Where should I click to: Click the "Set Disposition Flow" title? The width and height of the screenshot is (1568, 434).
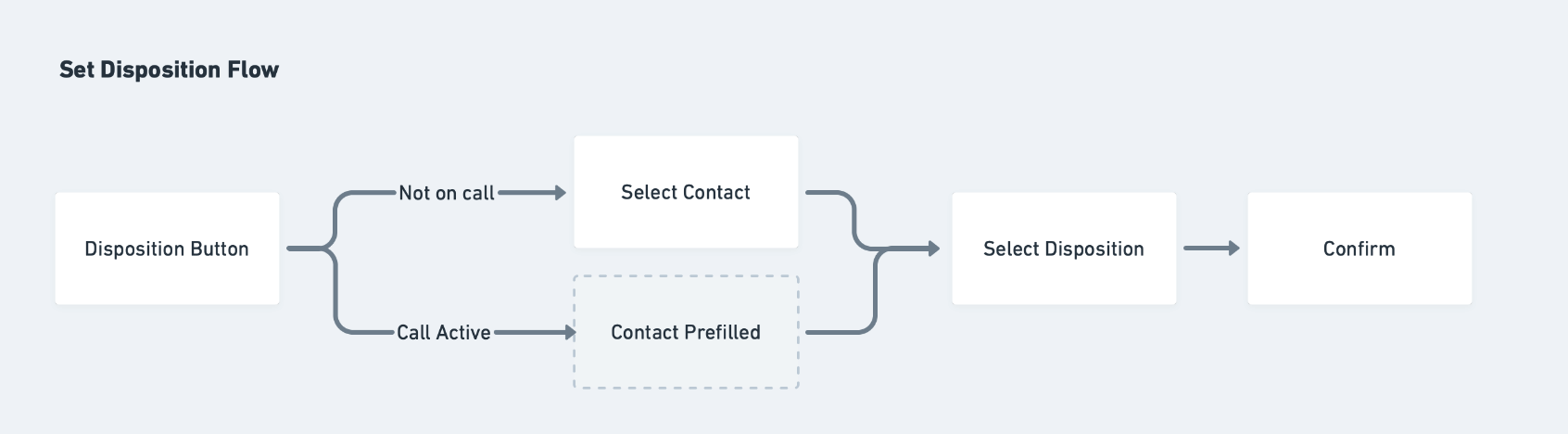coord(169,70)
